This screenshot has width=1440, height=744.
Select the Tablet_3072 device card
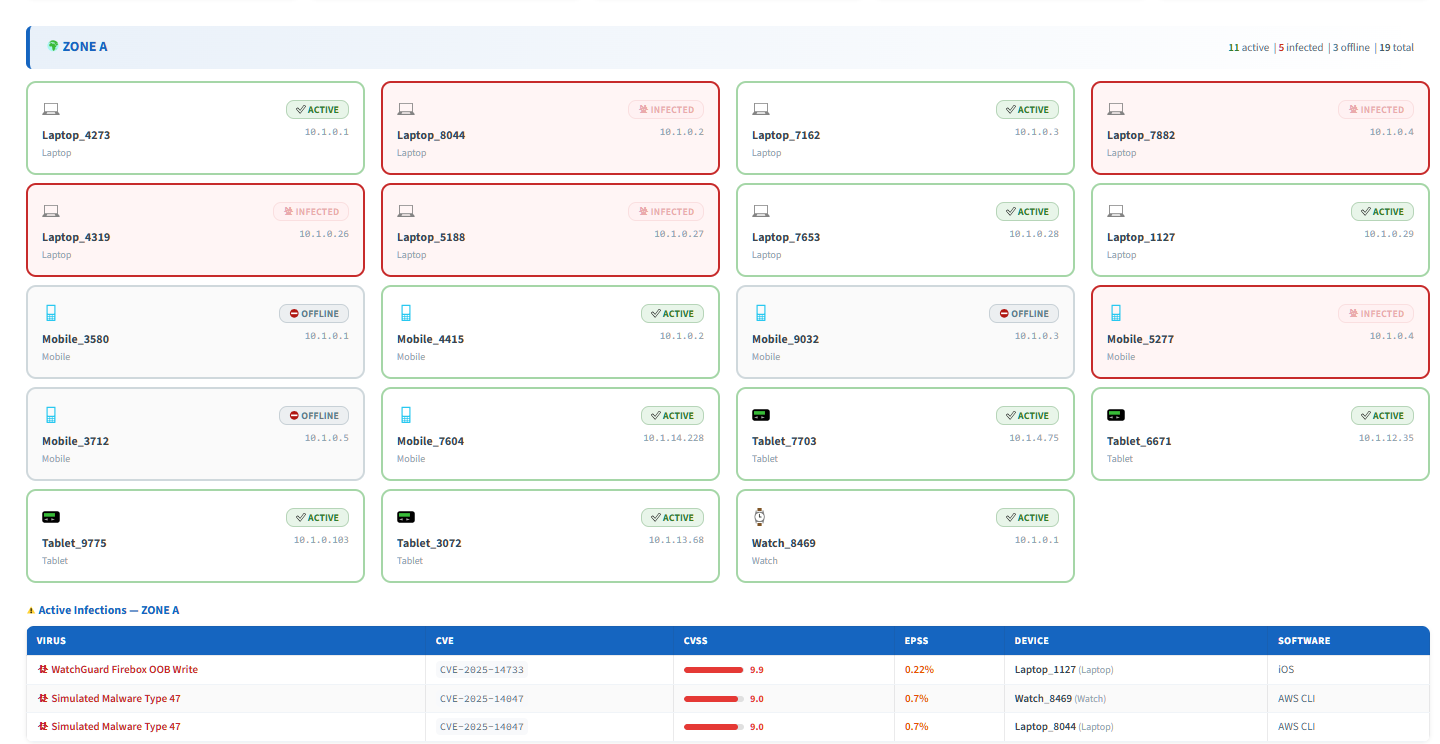click(x=550, y=536)
